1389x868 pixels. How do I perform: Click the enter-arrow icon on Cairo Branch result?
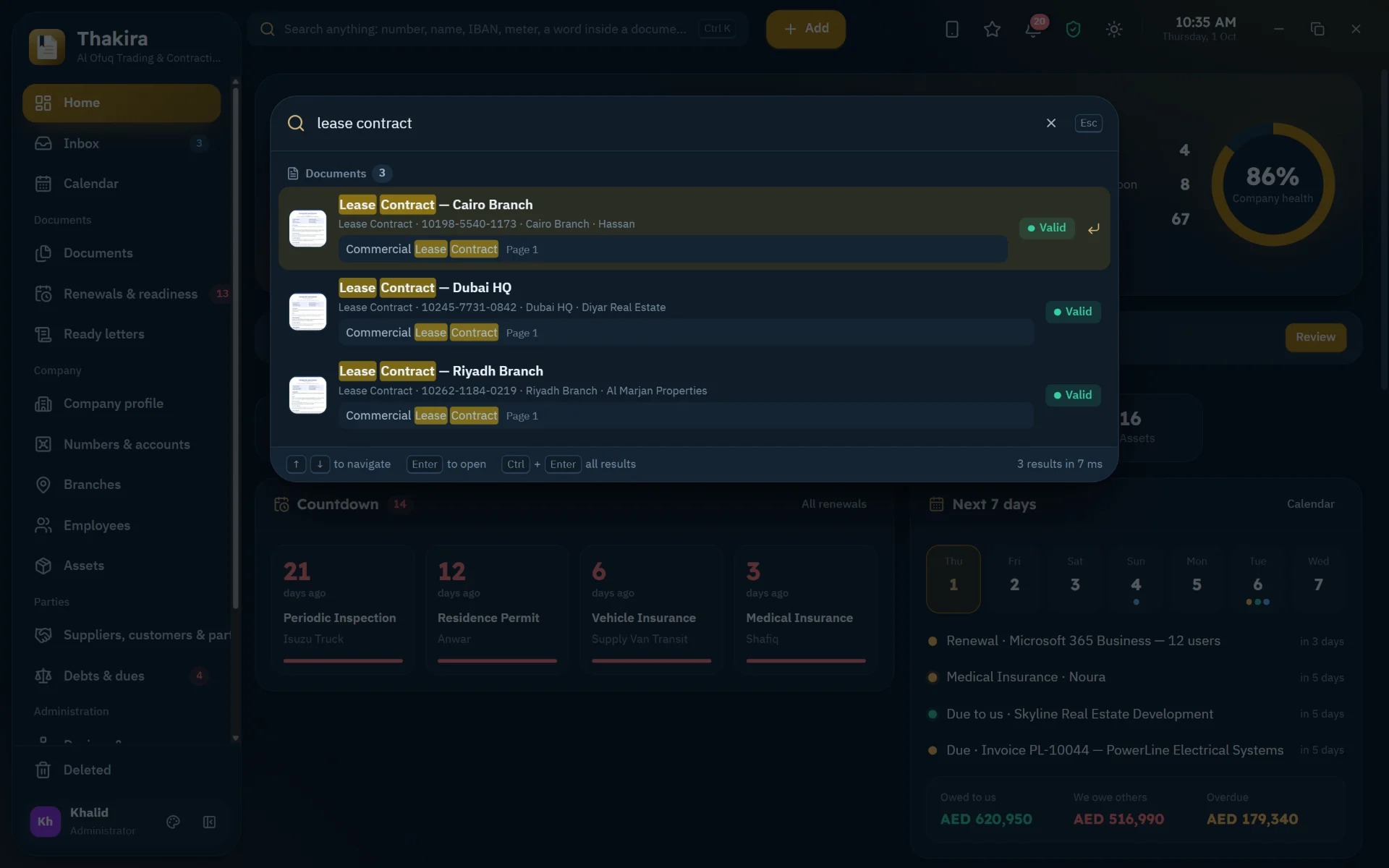1094,229
